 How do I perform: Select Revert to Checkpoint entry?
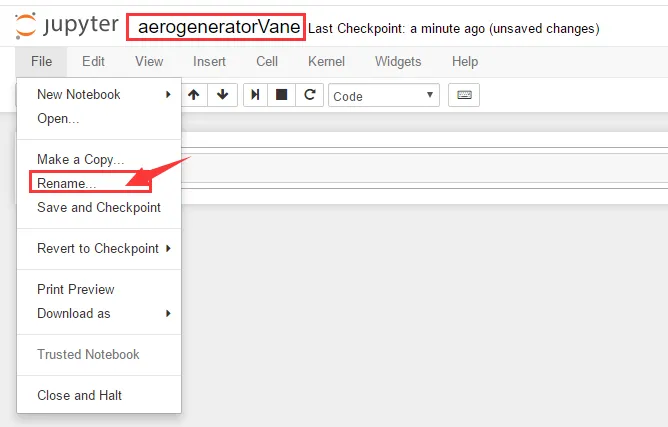(x=99, y=248)
